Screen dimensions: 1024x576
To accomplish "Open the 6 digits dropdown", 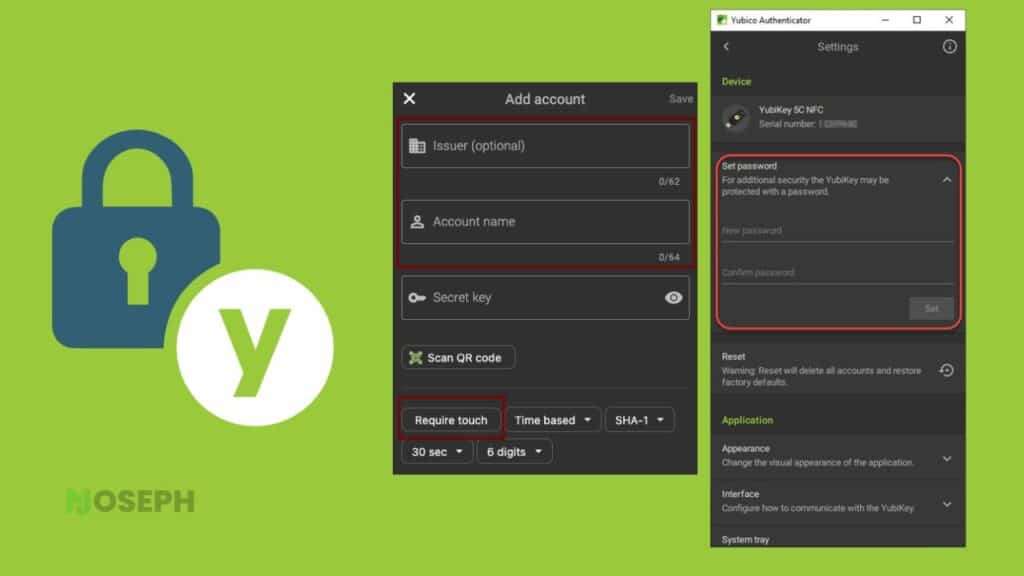I will tap(514, 452).
